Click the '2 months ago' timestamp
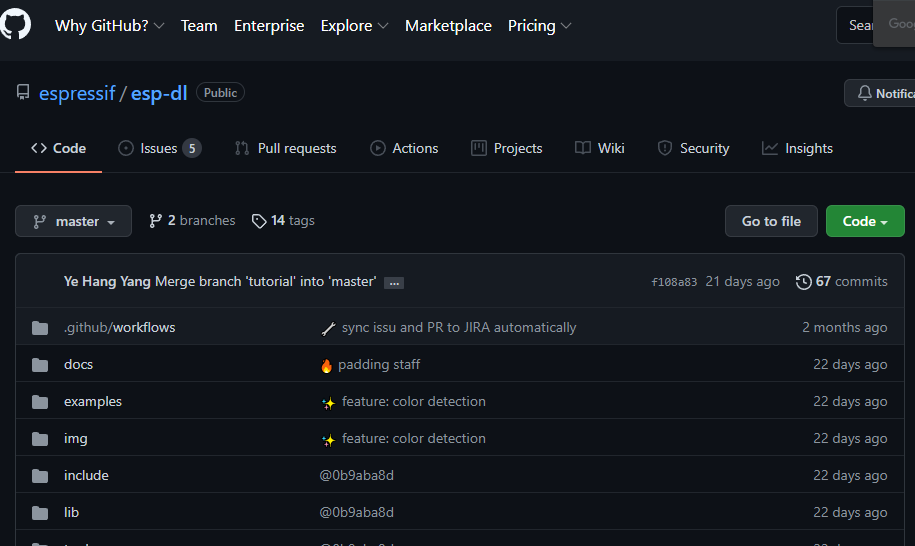This screenshot has height=546, width=915. click(x=845, y=328)
